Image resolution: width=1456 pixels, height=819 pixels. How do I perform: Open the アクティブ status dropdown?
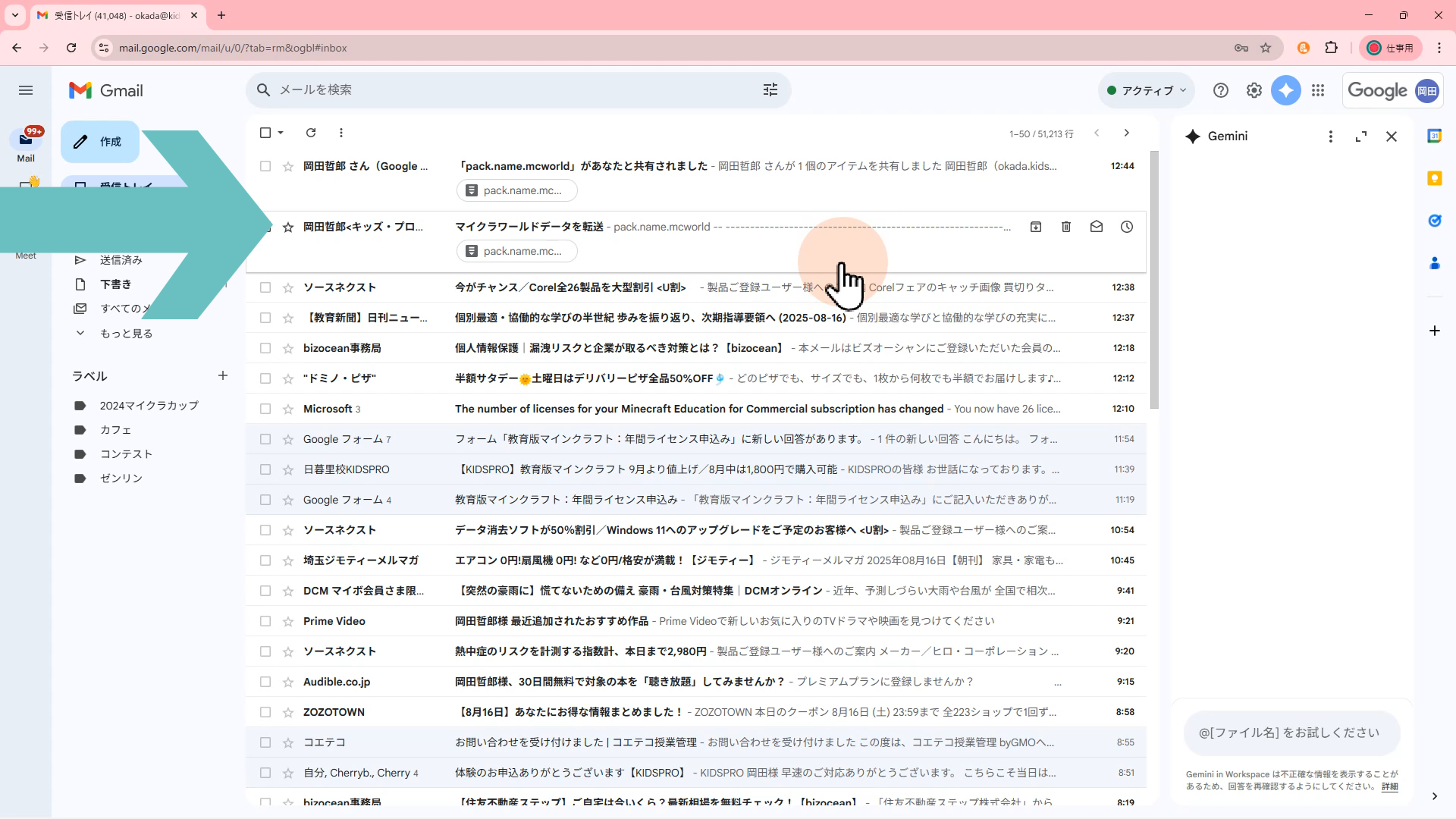coord(1146,90)
